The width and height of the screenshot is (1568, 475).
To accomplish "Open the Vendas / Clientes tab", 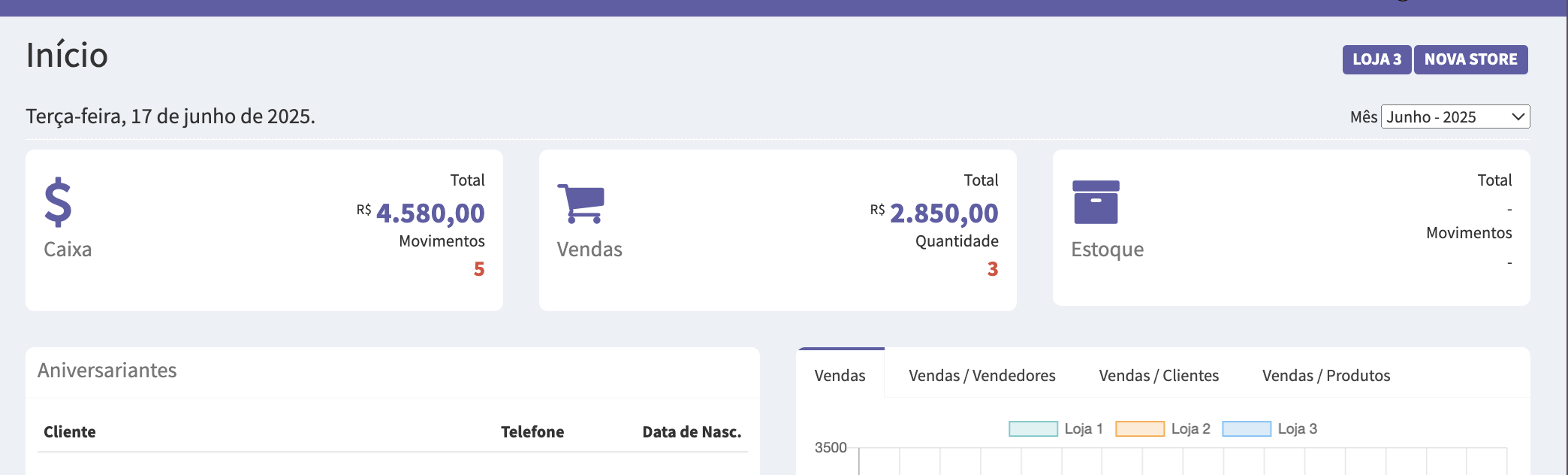I will click(1158, 375).
